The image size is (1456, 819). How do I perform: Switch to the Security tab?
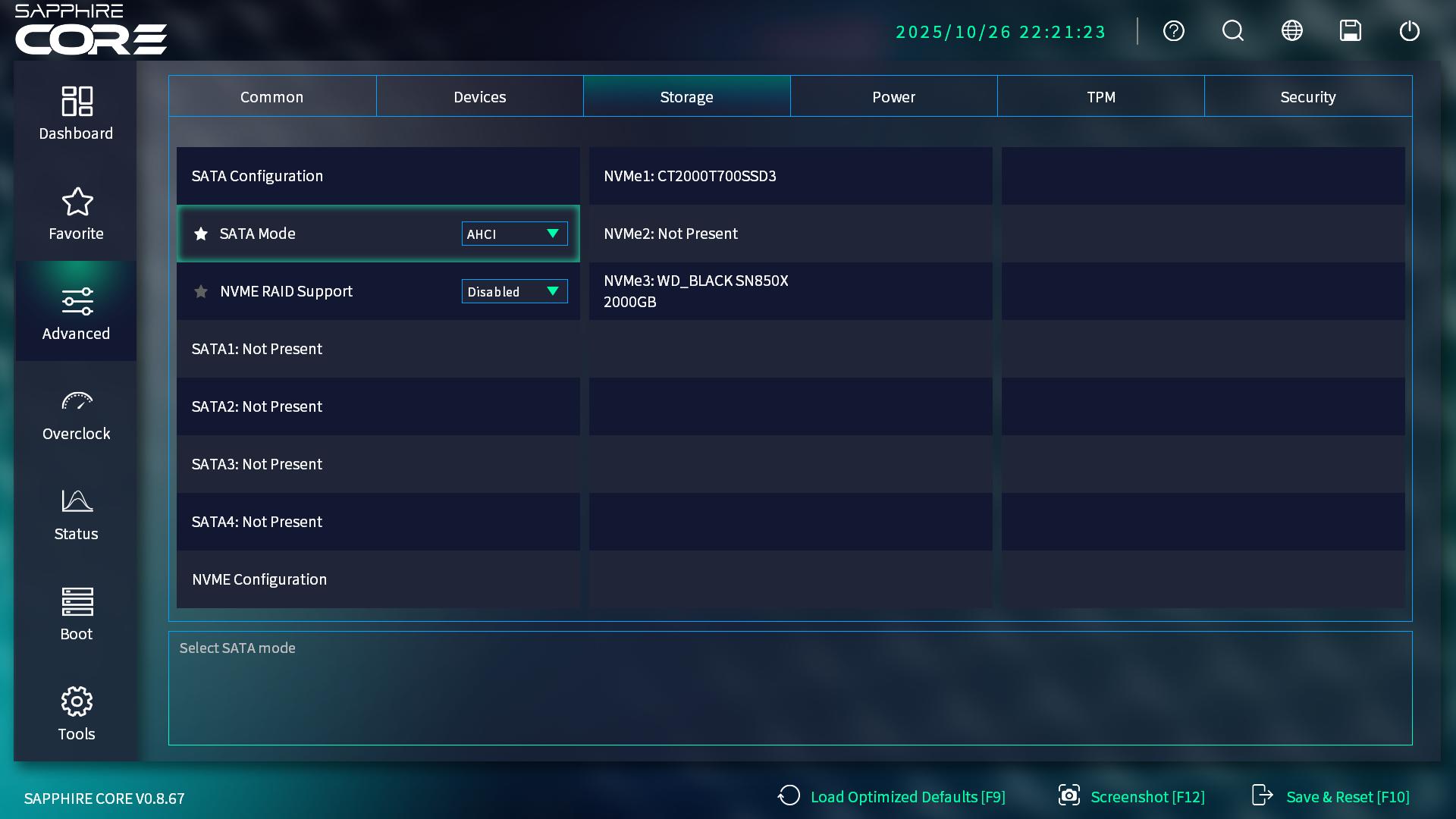(1307, 97)
